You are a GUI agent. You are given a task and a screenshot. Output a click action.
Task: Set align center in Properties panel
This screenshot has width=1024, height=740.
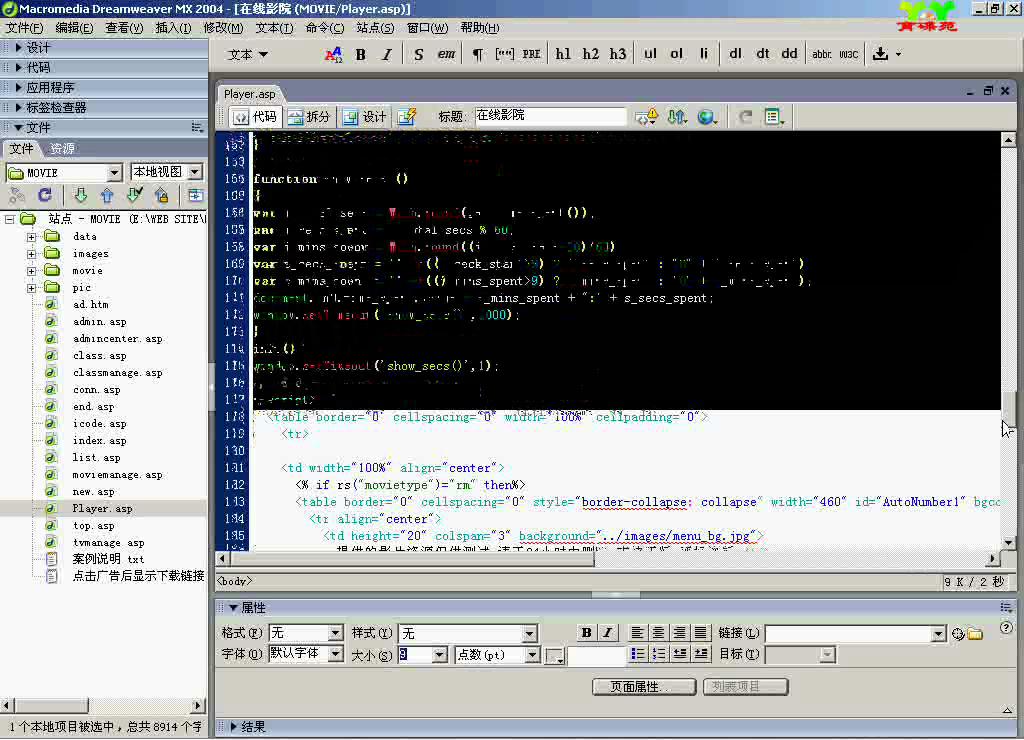click(658, 632)
